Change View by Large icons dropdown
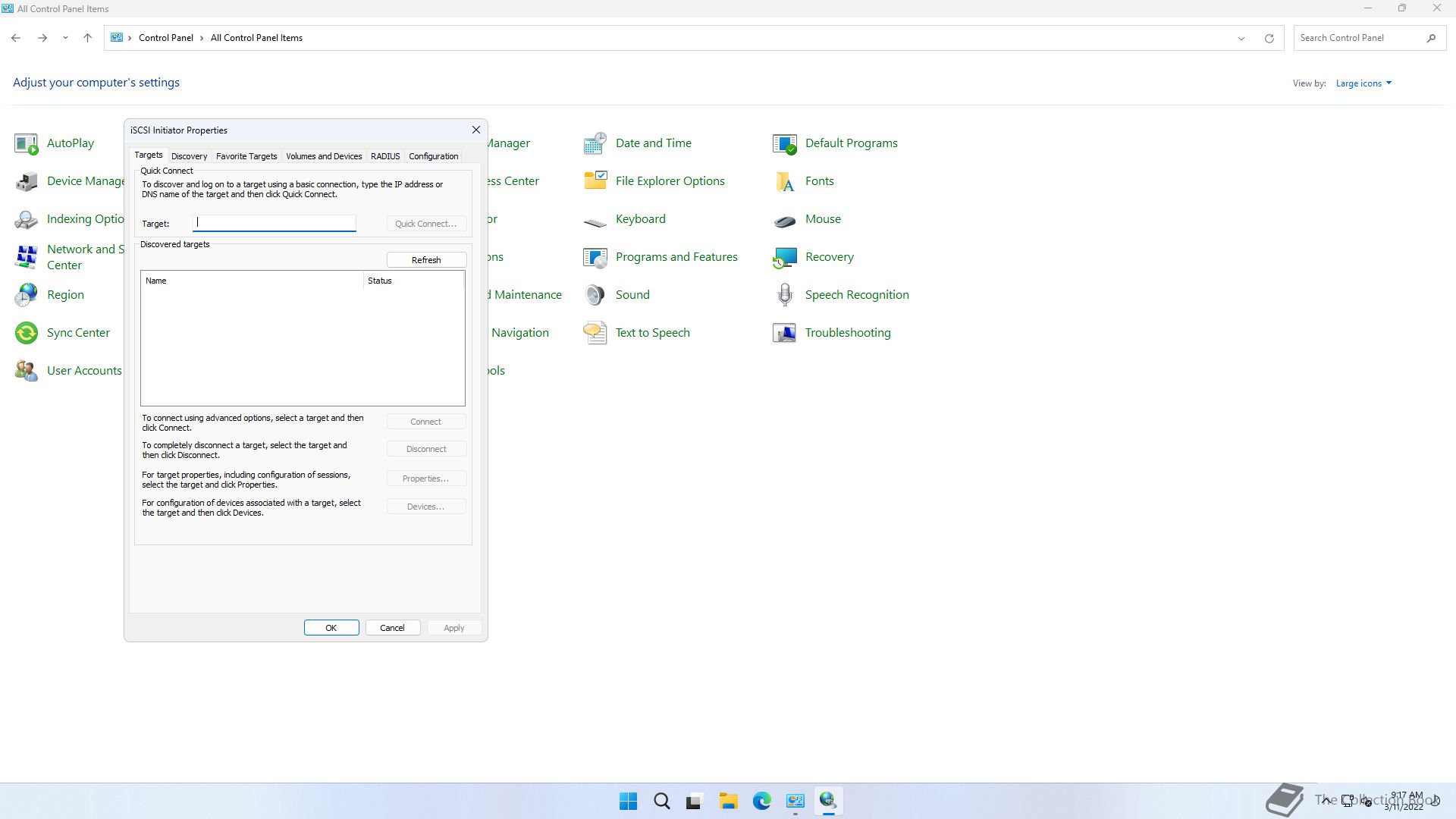This screenshot has height=819, width=1456. pyautogui.click(x=1363, y=83)
